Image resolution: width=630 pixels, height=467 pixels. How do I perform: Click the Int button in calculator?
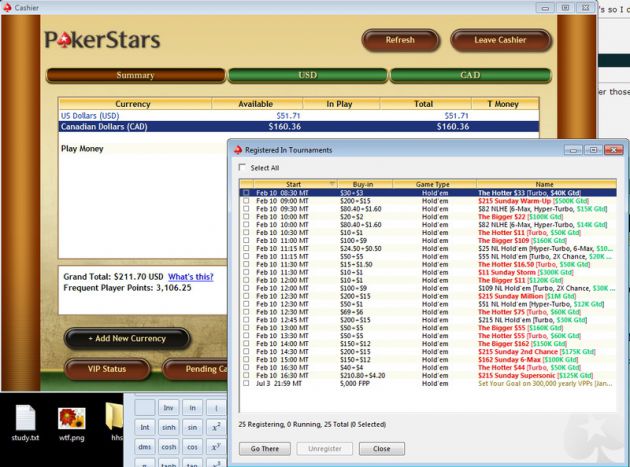coord(145,427)
